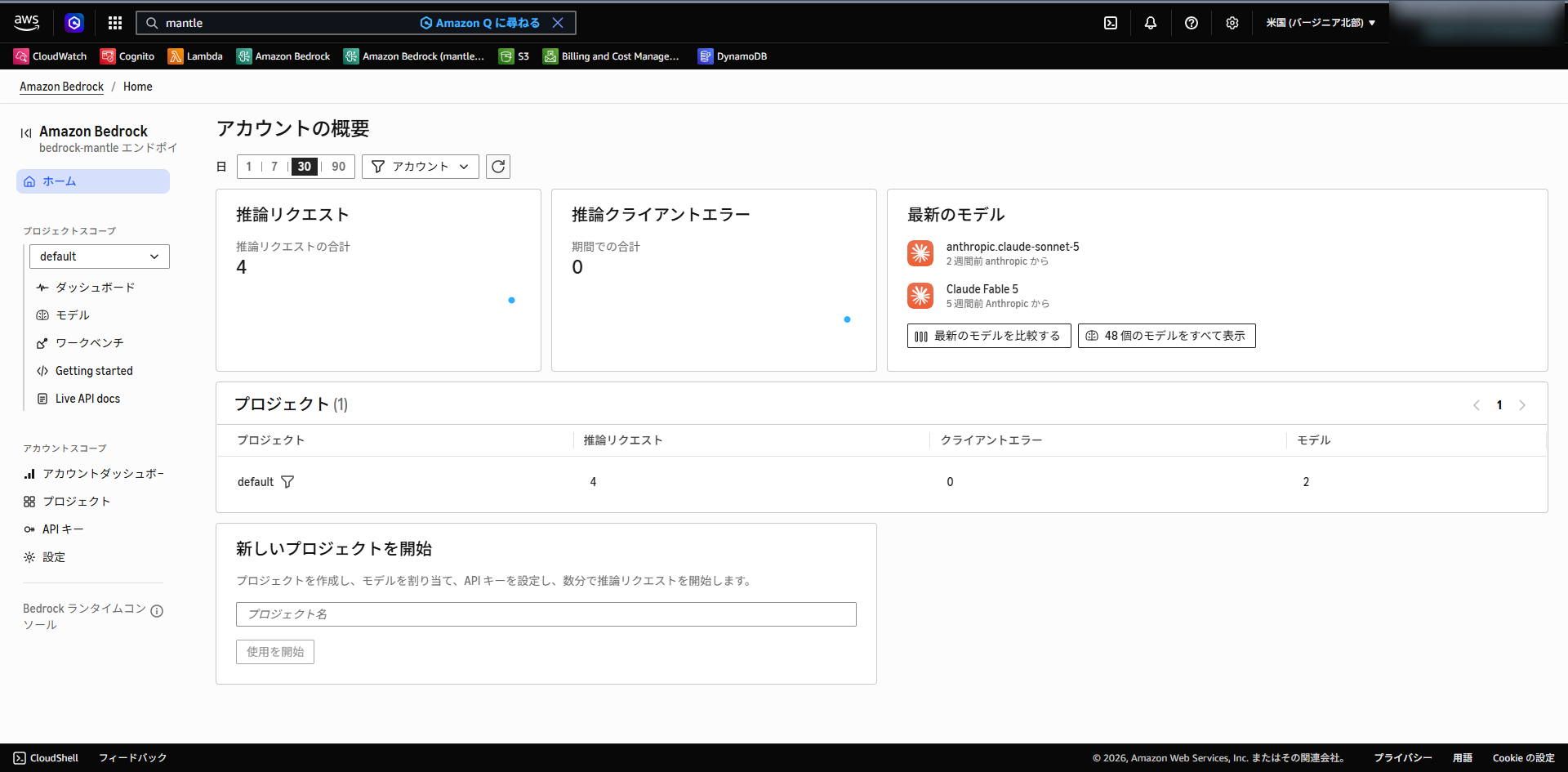This screenshot has height=772, width=1568.
Task: Open Claude Fable 5 model entry
Action: (x=982, y=289)
